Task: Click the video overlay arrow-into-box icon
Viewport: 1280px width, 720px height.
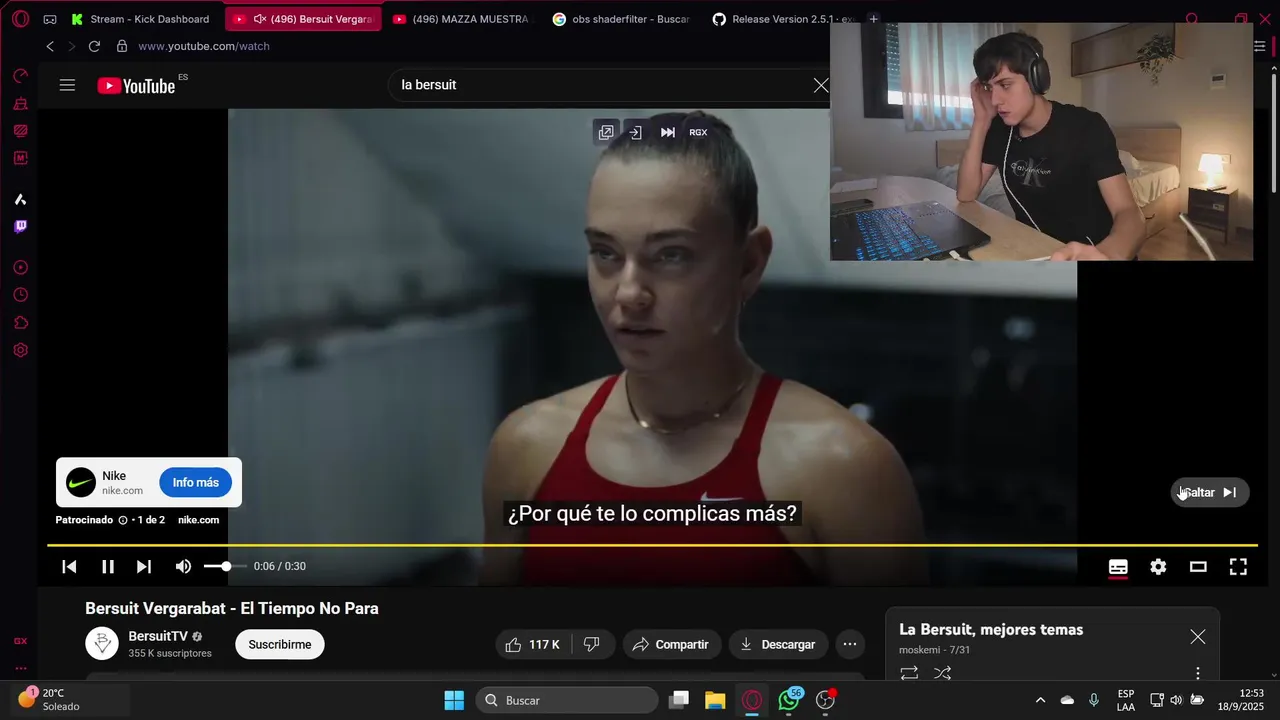Action: click(635, 132)
